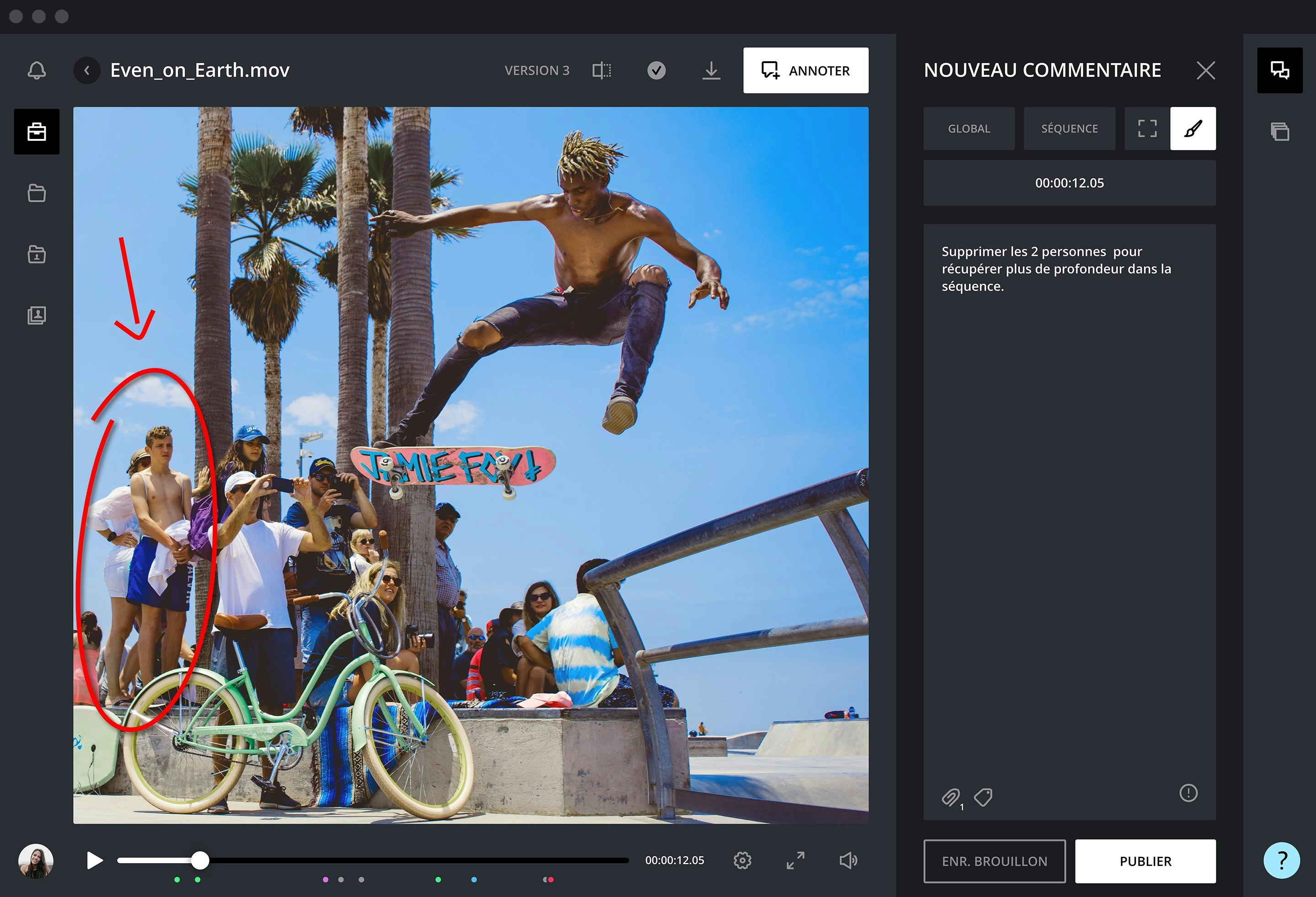Click the attachment paperclip icon
This screenshot has height=897, width=1316.
[x=951, y=797]
